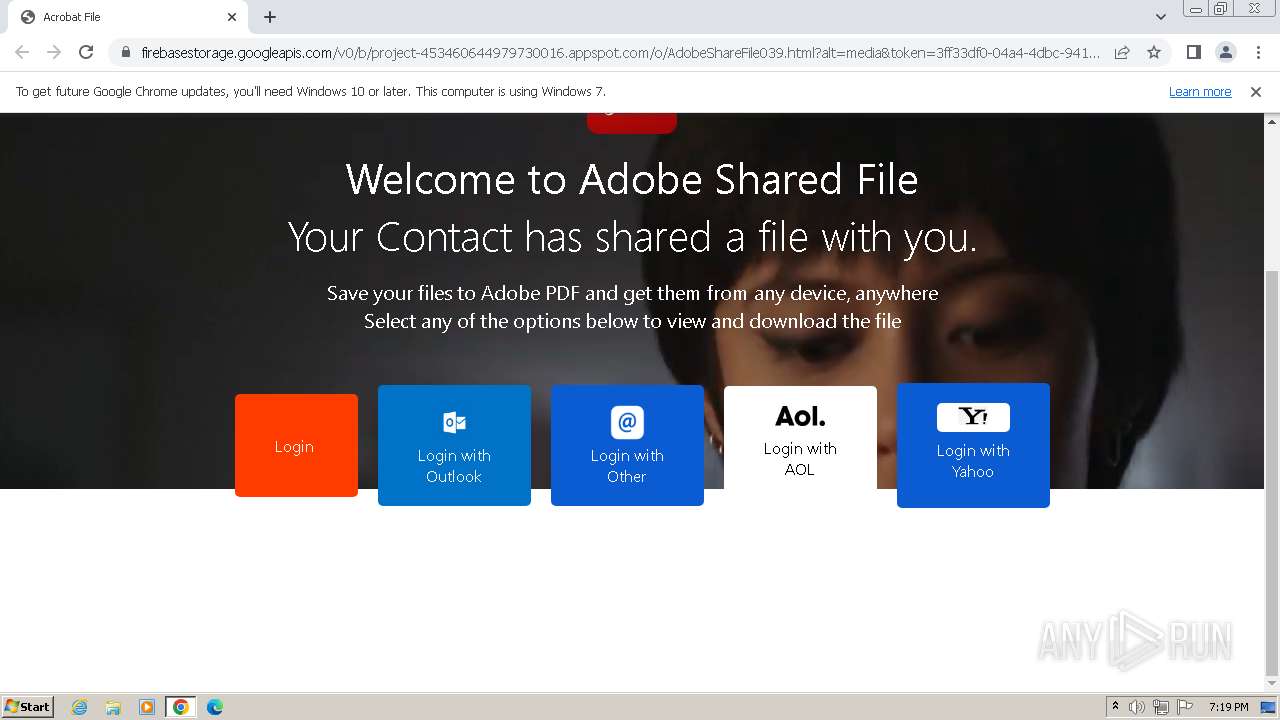
Task: Open Chrome three-dot menu
Action: [1258, 52]
